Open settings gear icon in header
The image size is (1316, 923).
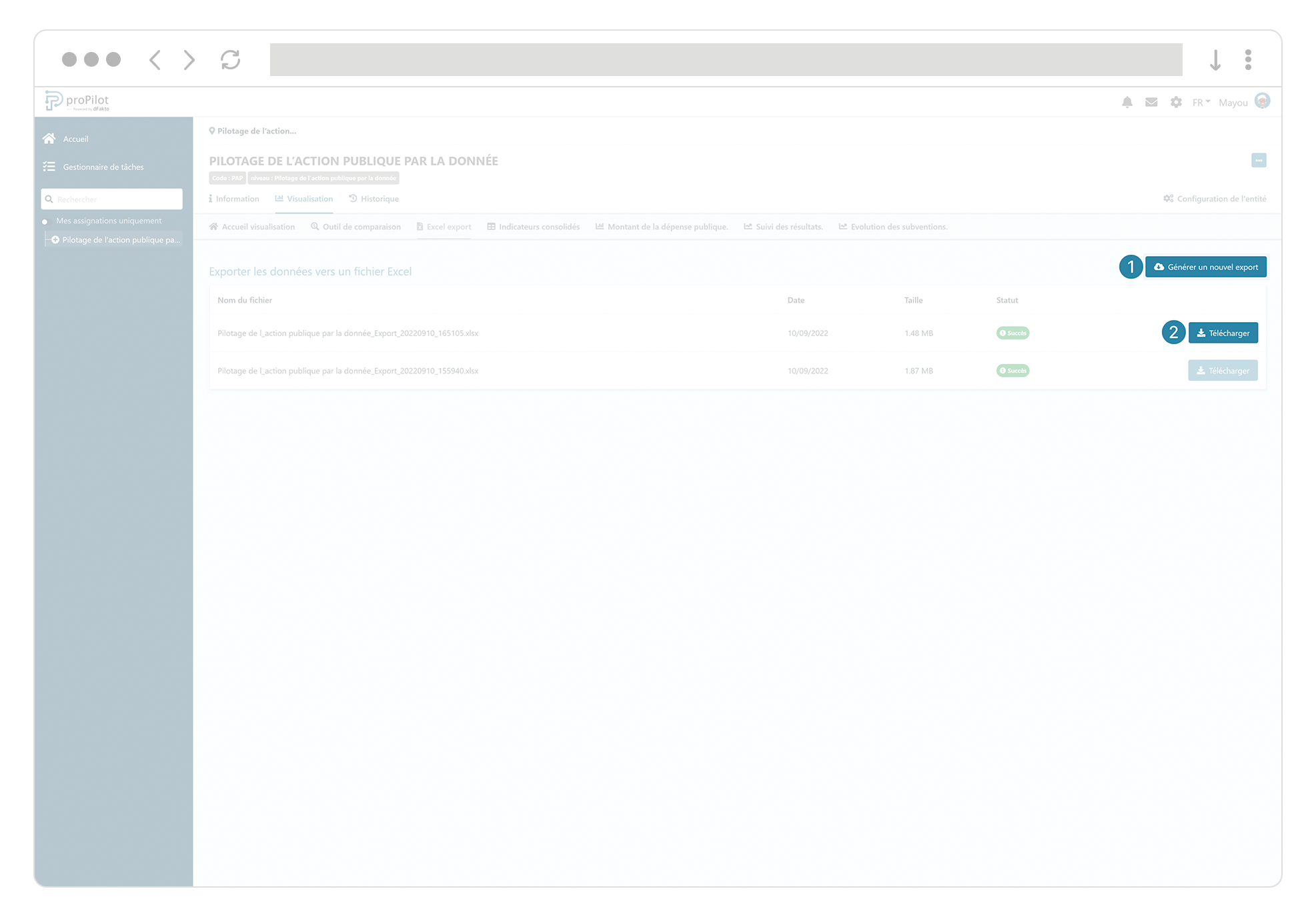coord(1176,102)
